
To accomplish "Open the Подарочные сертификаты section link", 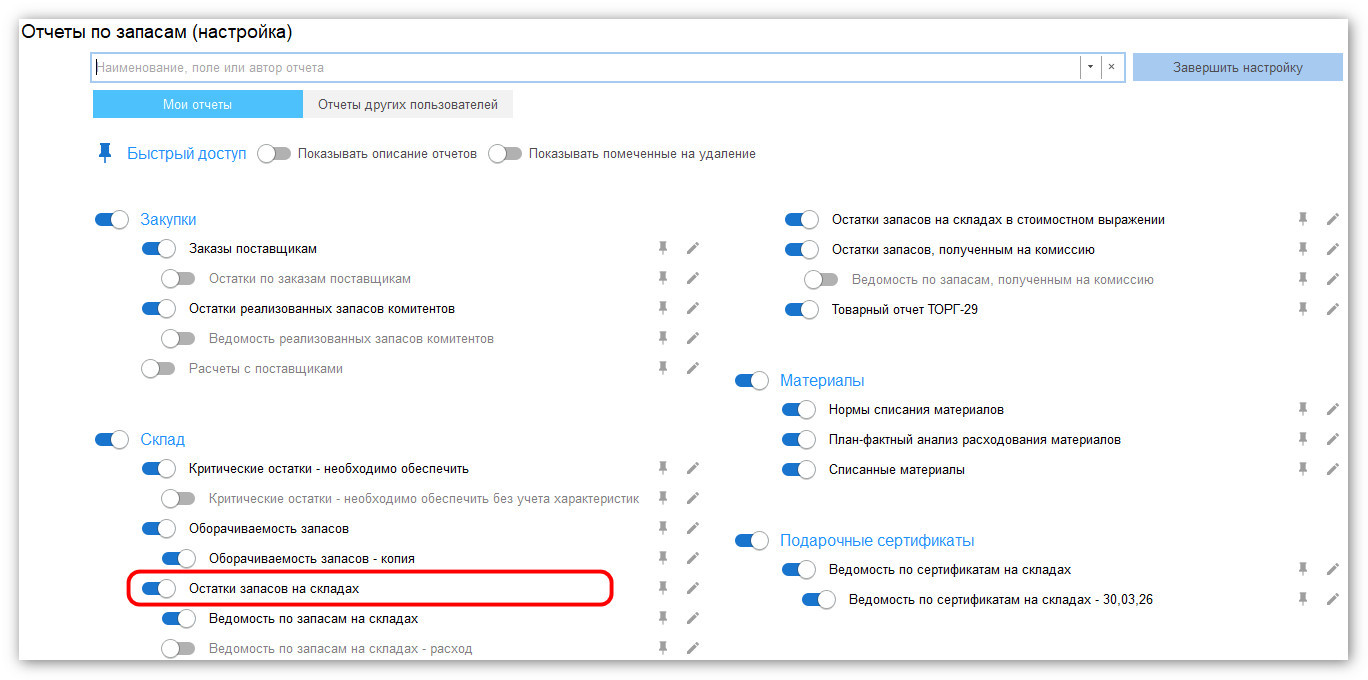I will pos(877,540).
